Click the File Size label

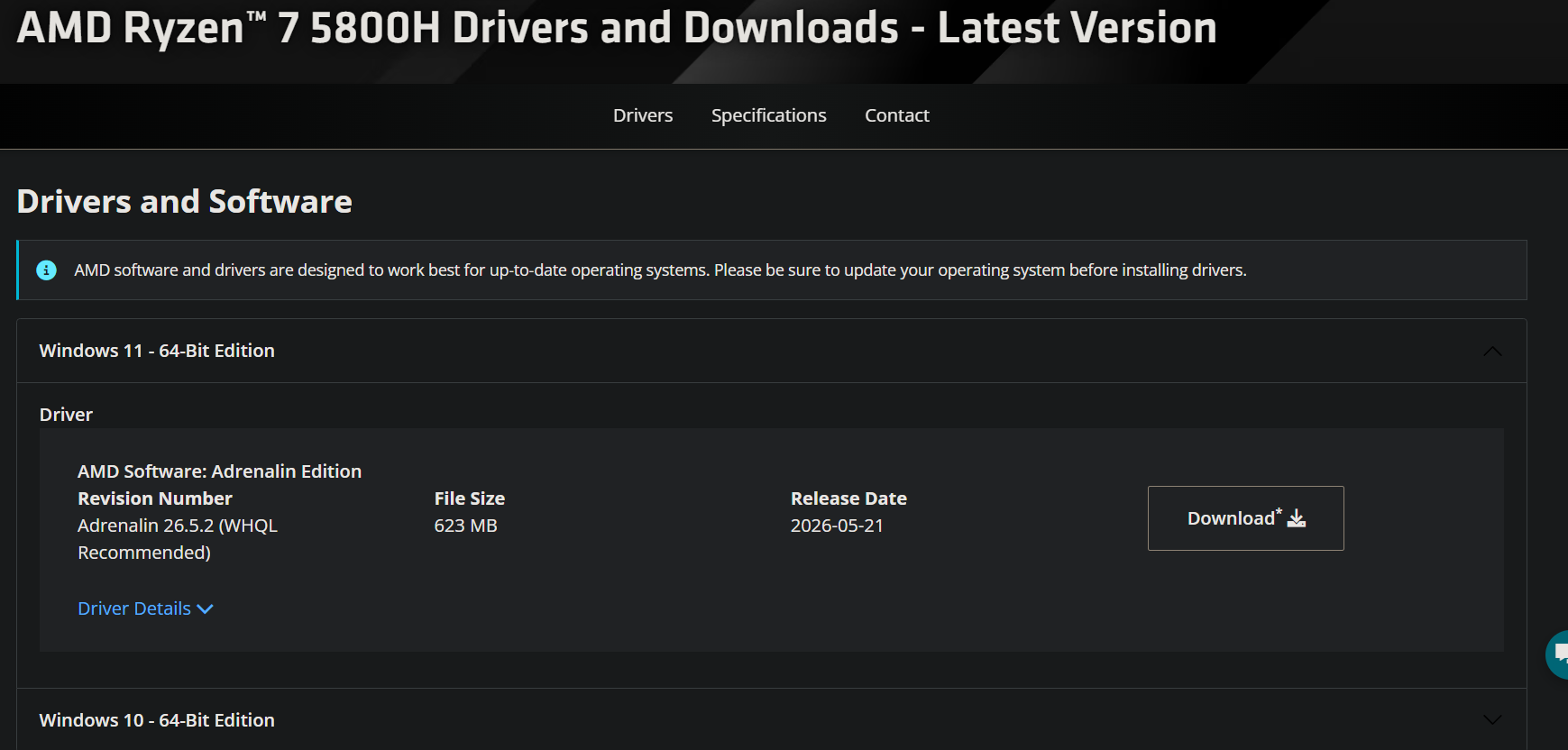pyautogui.click(x=469, y=498)
